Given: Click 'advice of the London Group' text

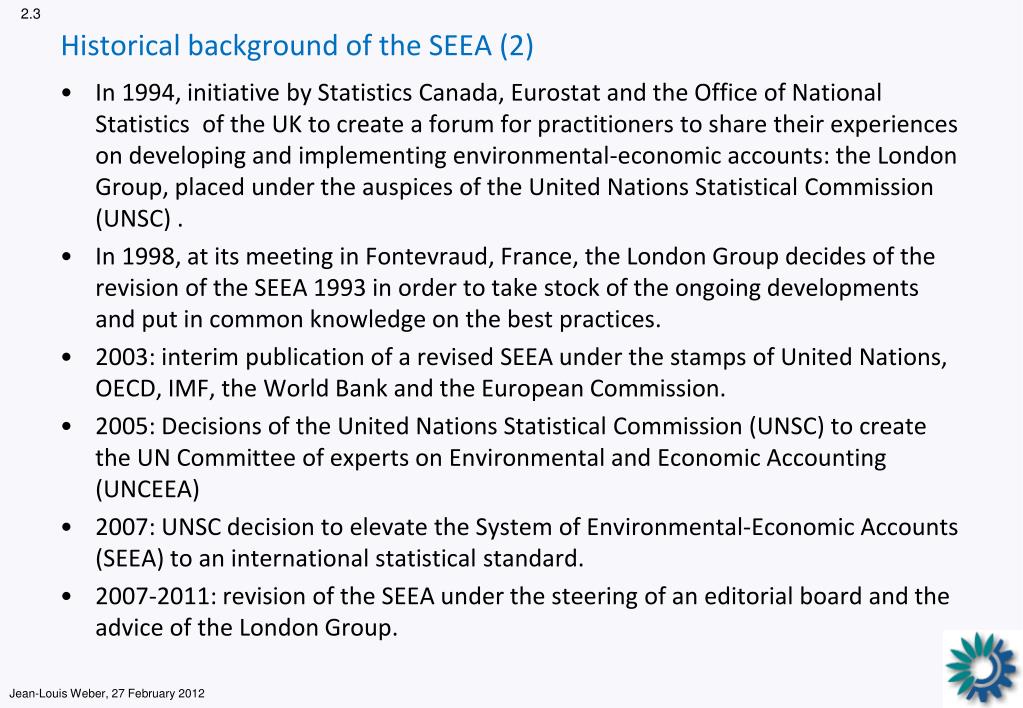Looking at the screenshot, I should click(244, 628).
